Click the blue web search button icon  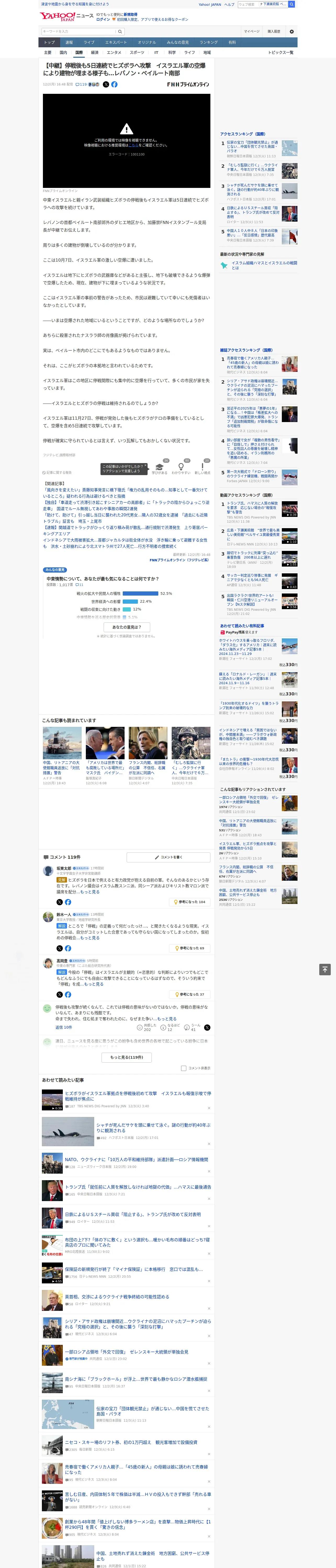292,4
